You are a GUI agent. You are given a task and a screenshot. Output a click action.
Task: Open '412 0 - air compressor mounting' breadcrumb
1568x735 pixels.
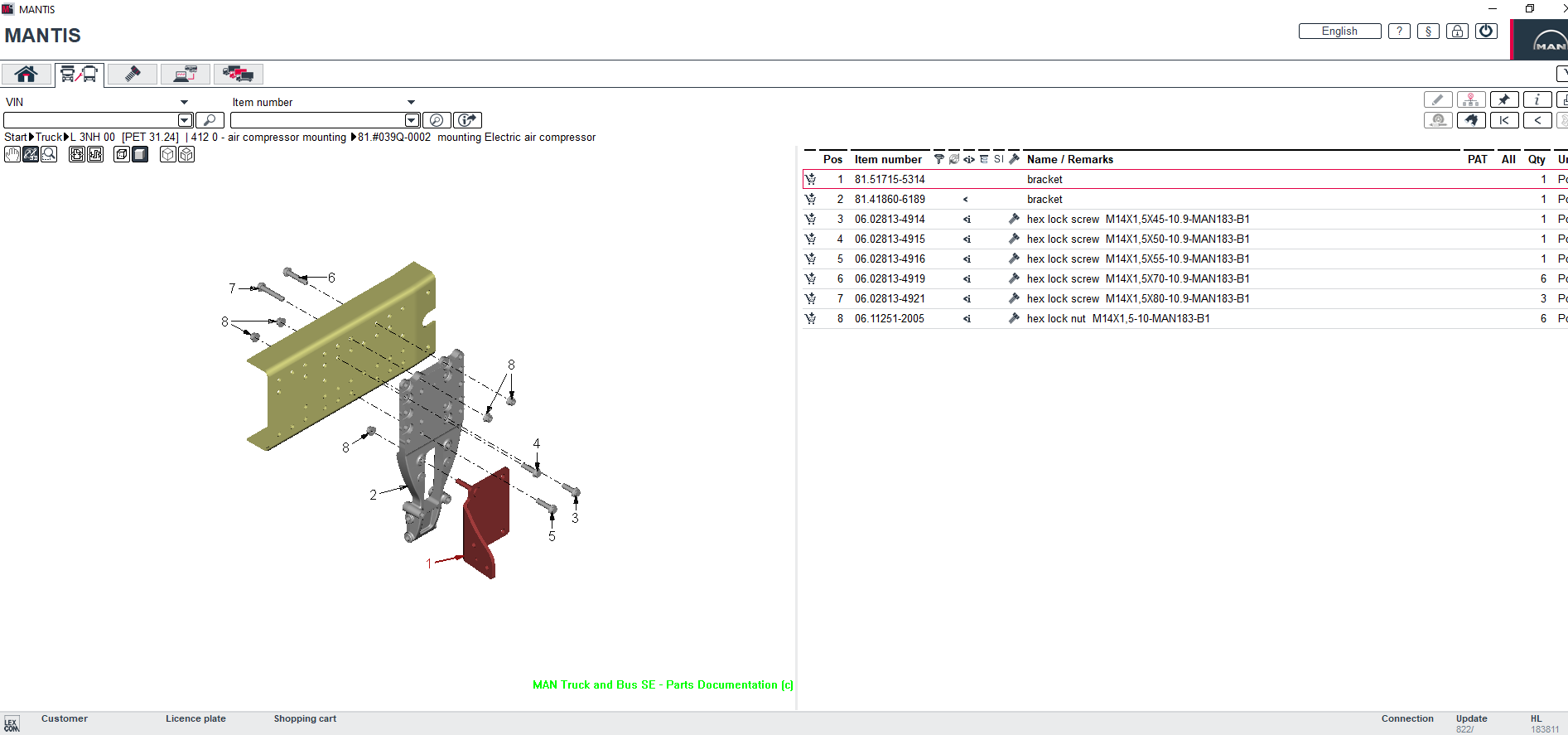(269, 138)
